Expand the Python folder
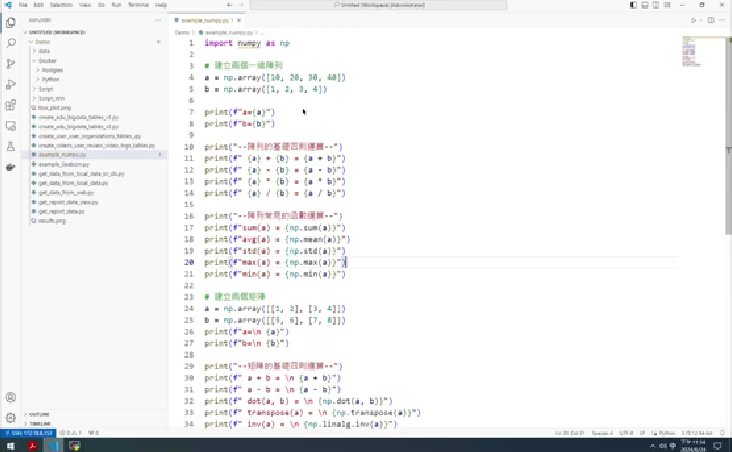The height and width of the screenshot is (452, 732). 50,79
